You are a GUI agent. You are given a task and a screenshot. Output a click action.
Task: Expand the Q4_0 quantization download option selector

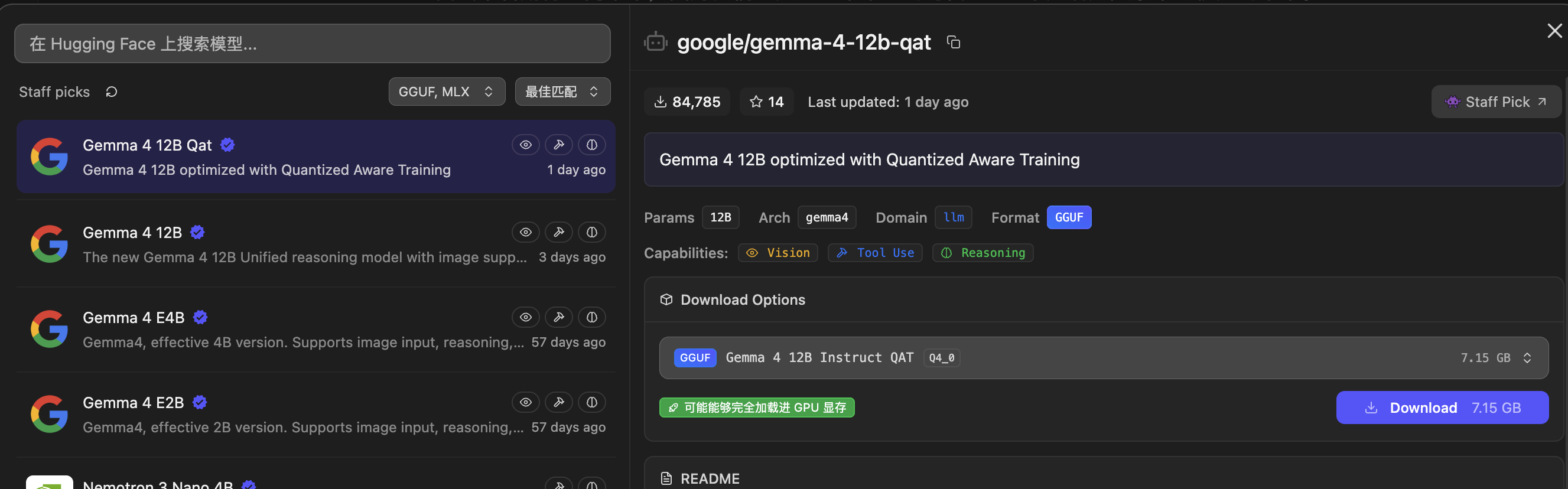click(x=1103, y=358)
